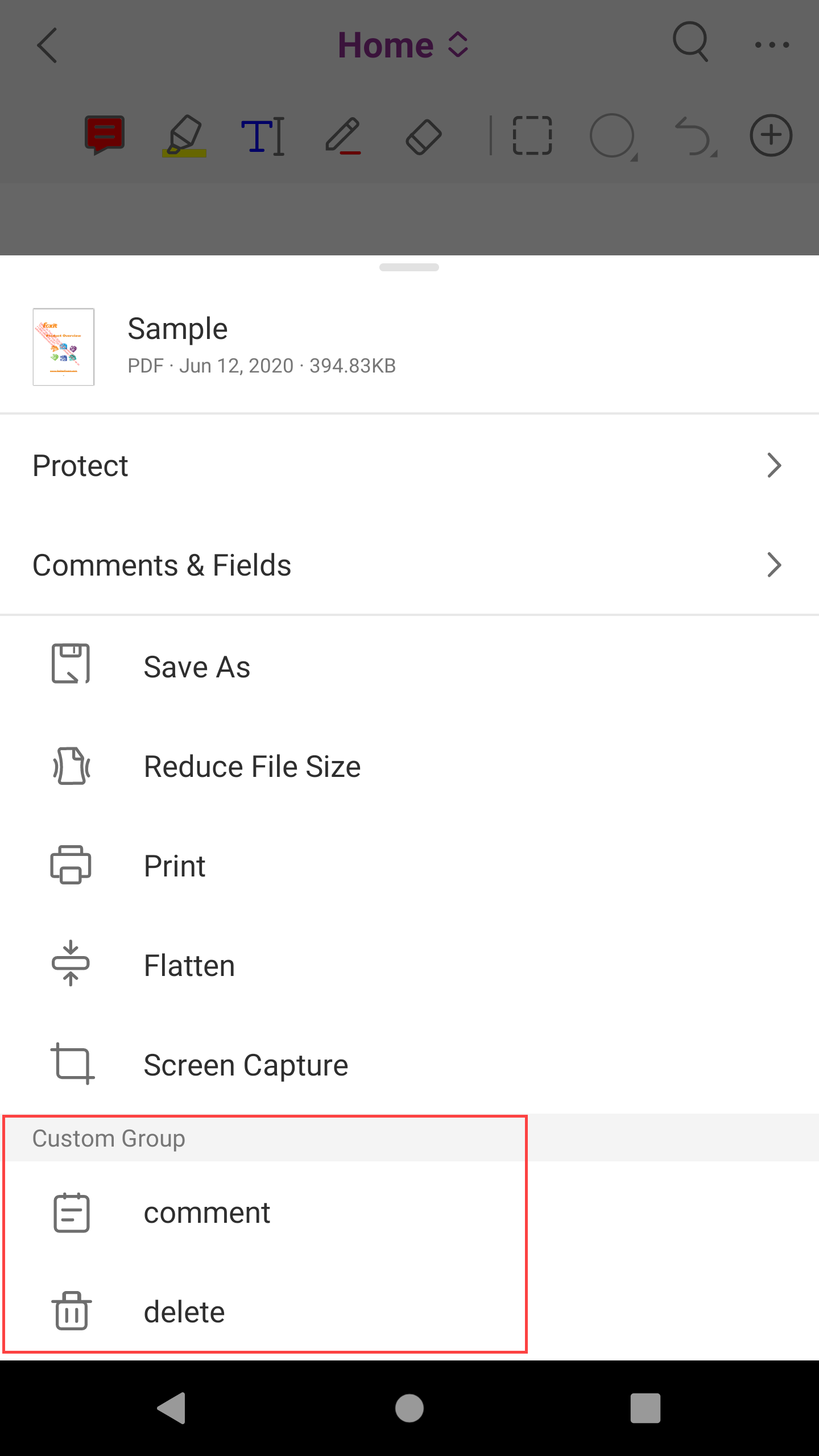Select the eraser tool
Screen dimensions: 819x1456
click(x=424, y=136)
